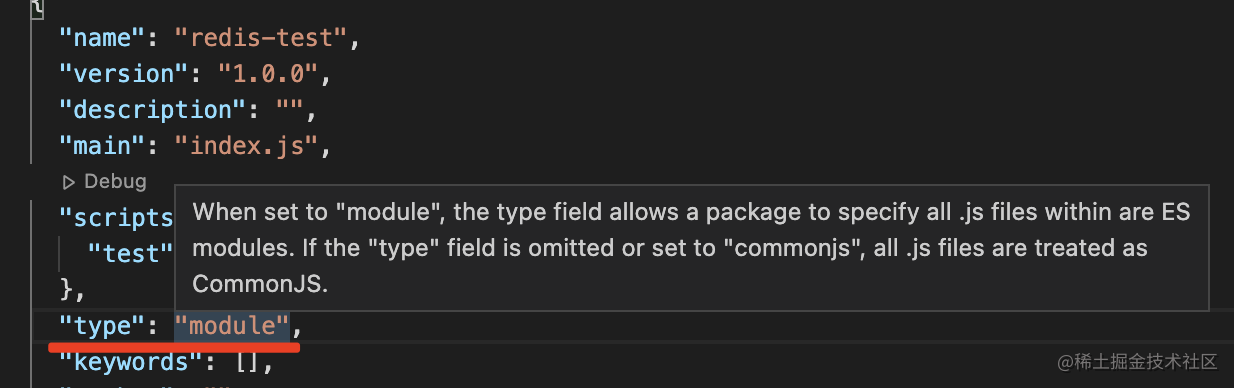Click the "index.js" main value

point(246,146)
